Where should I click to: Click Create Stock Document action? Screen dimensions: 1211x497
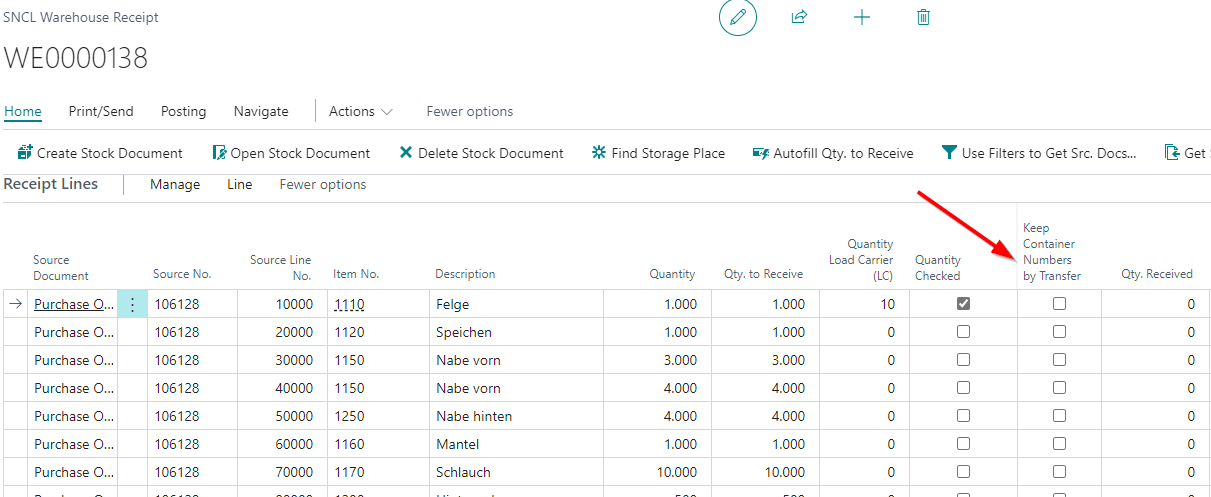pos(100,153)
